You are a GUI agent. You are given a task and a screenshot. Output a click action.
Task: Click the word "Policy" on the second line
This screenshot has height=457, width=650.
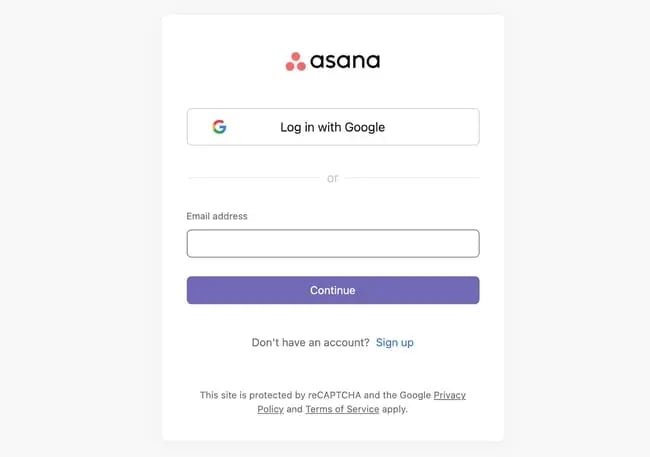(x=270, y=409)
